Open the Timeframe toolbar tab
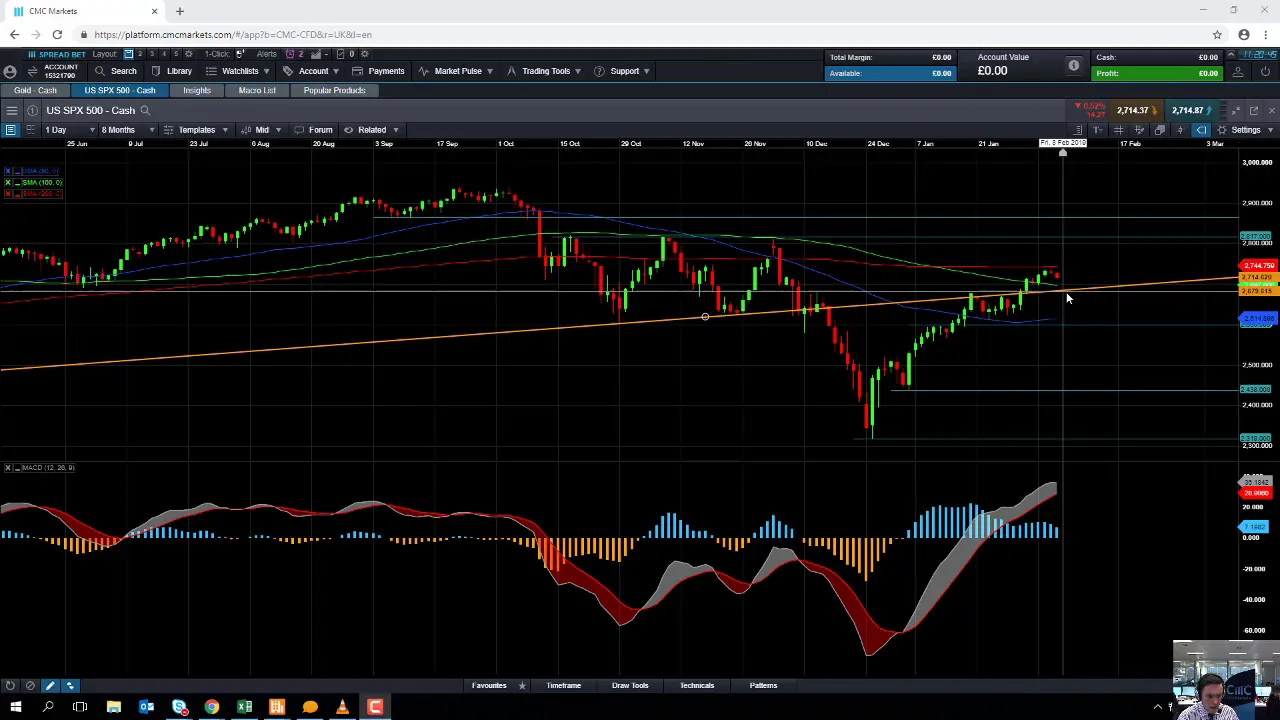 (x=563, y=685)
